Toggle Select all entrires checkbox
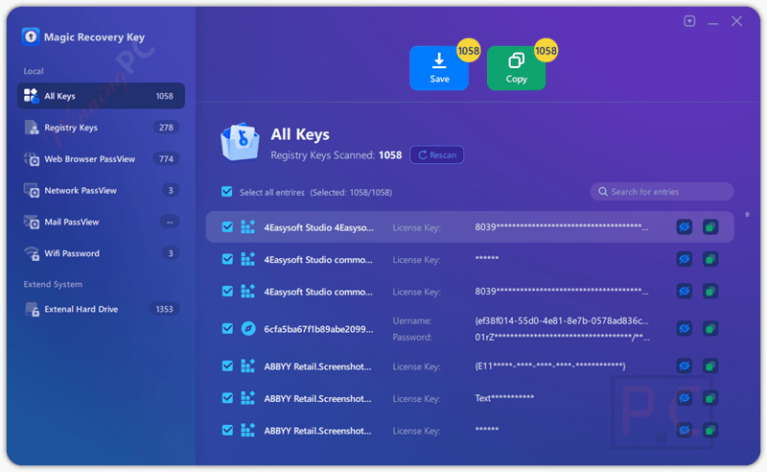The image size is (767, 472). point(227,192)
